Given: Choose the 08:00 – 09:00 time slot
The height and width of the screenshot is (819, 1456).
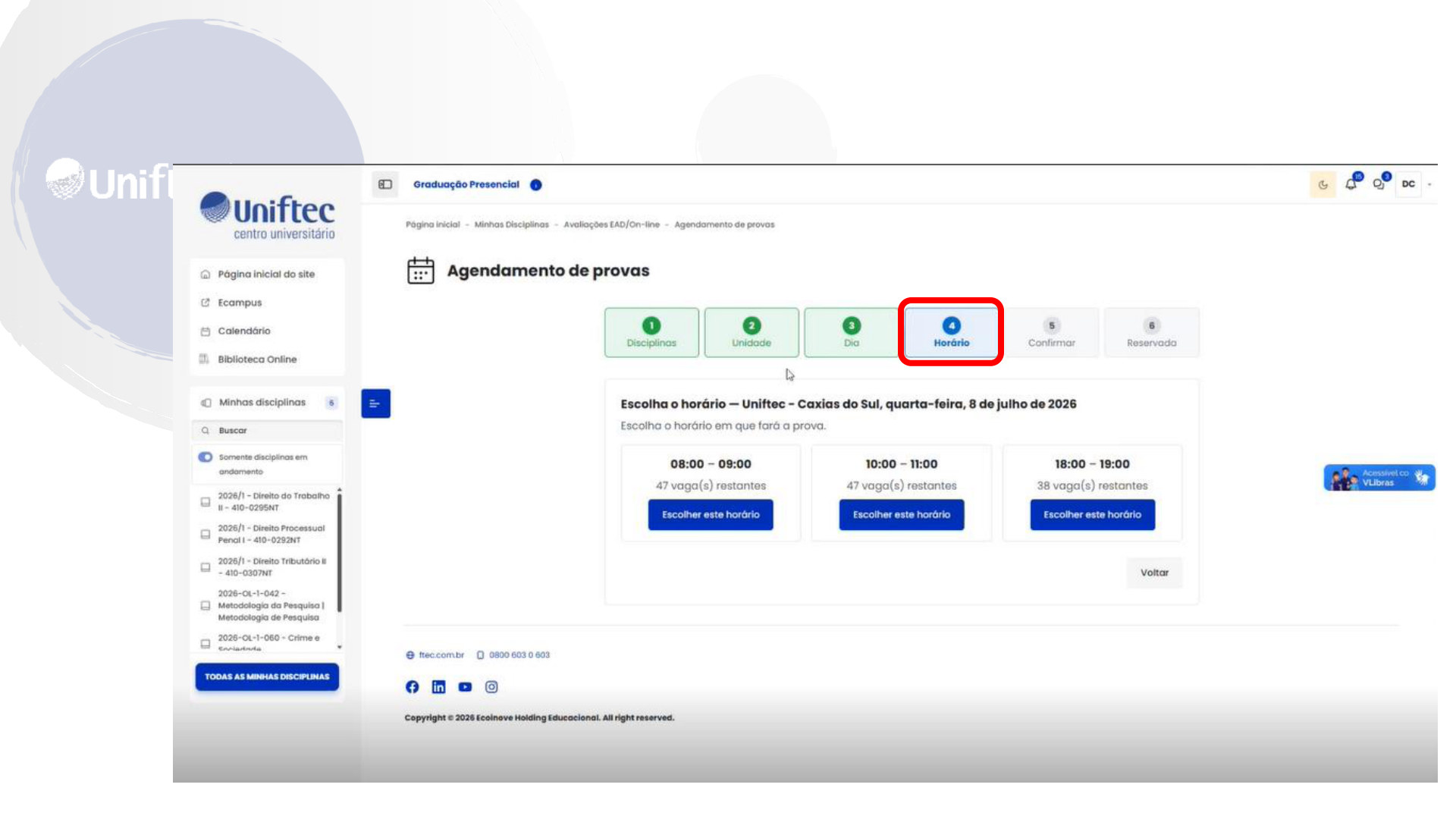Looking at the screenshot, I should click(711, 515).
